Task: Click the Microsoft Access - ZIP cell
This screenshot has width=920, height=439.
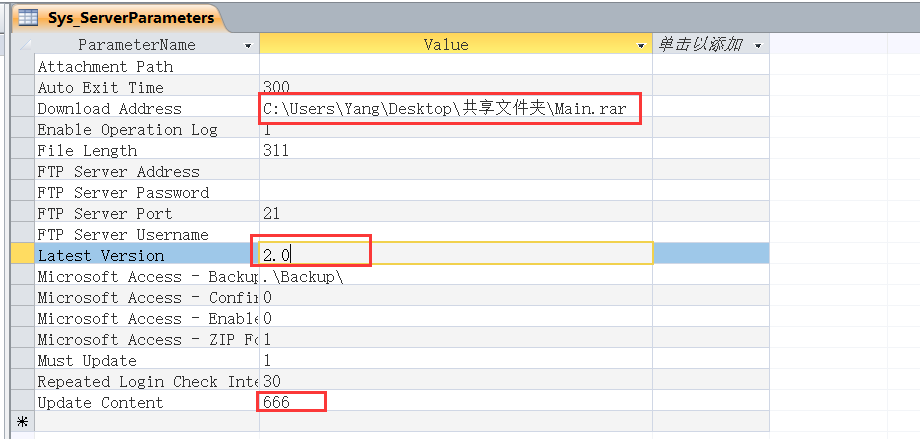Action: [147, 339]
